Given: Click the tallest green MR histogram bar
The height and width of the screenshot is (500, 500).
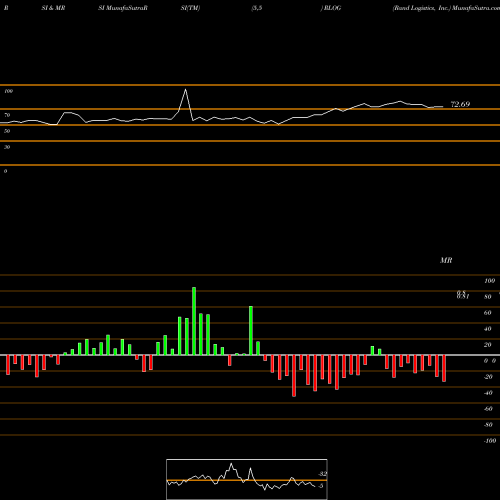Looking at the screenshot, I should pyautogui.click(x=194, y=321).
